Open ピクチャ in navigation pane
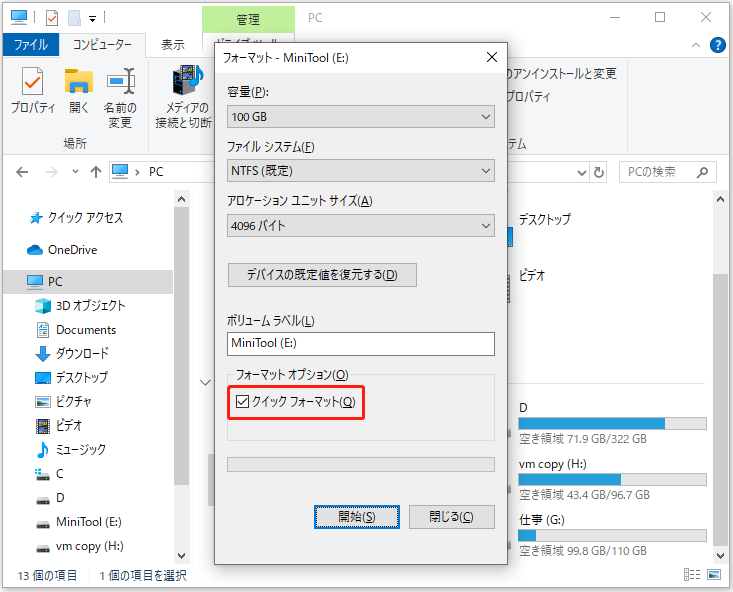The width and height of the screenshot is (733, 592). click(73, 401)
